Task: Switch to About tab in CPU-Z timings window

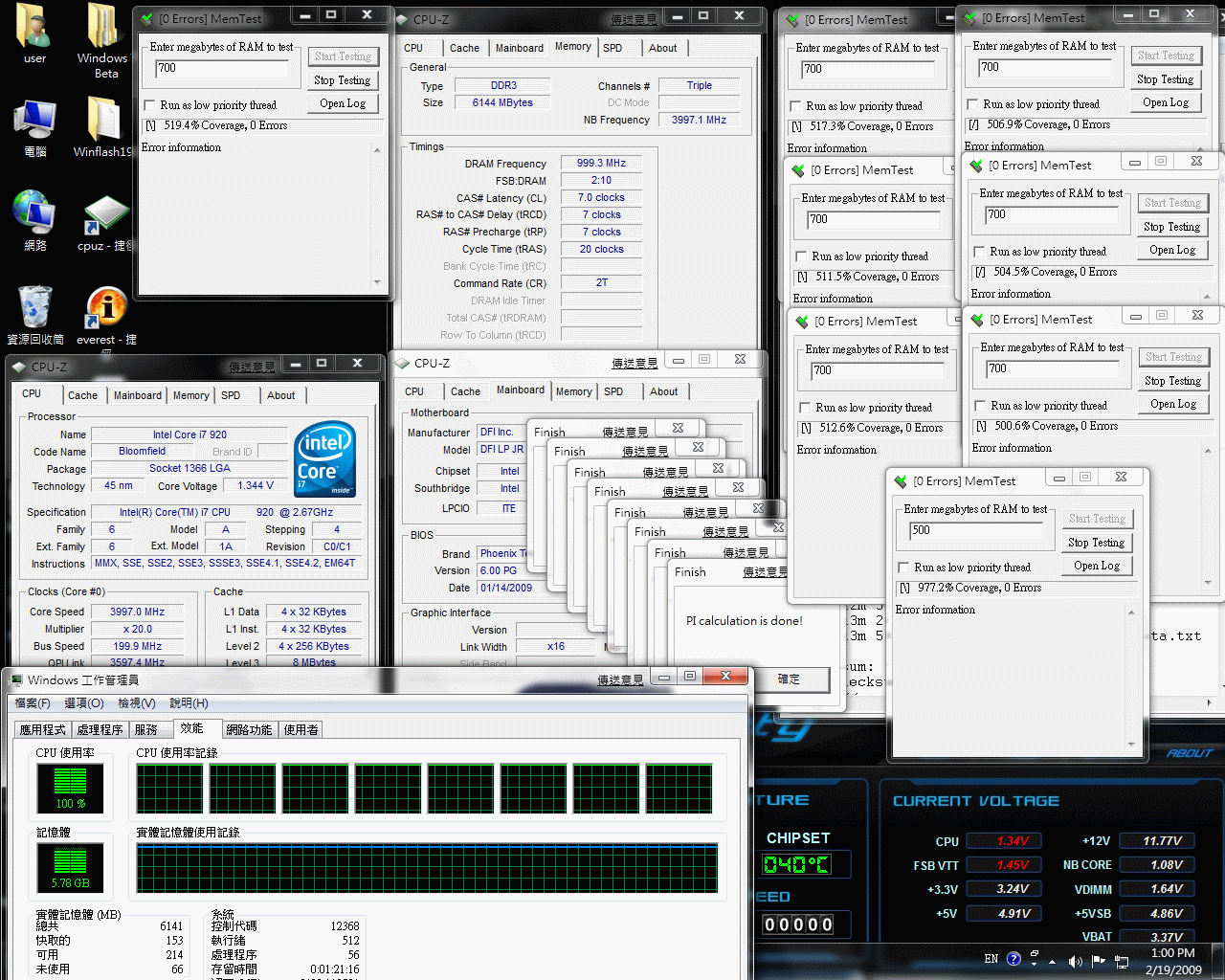Action: point(662,48)
